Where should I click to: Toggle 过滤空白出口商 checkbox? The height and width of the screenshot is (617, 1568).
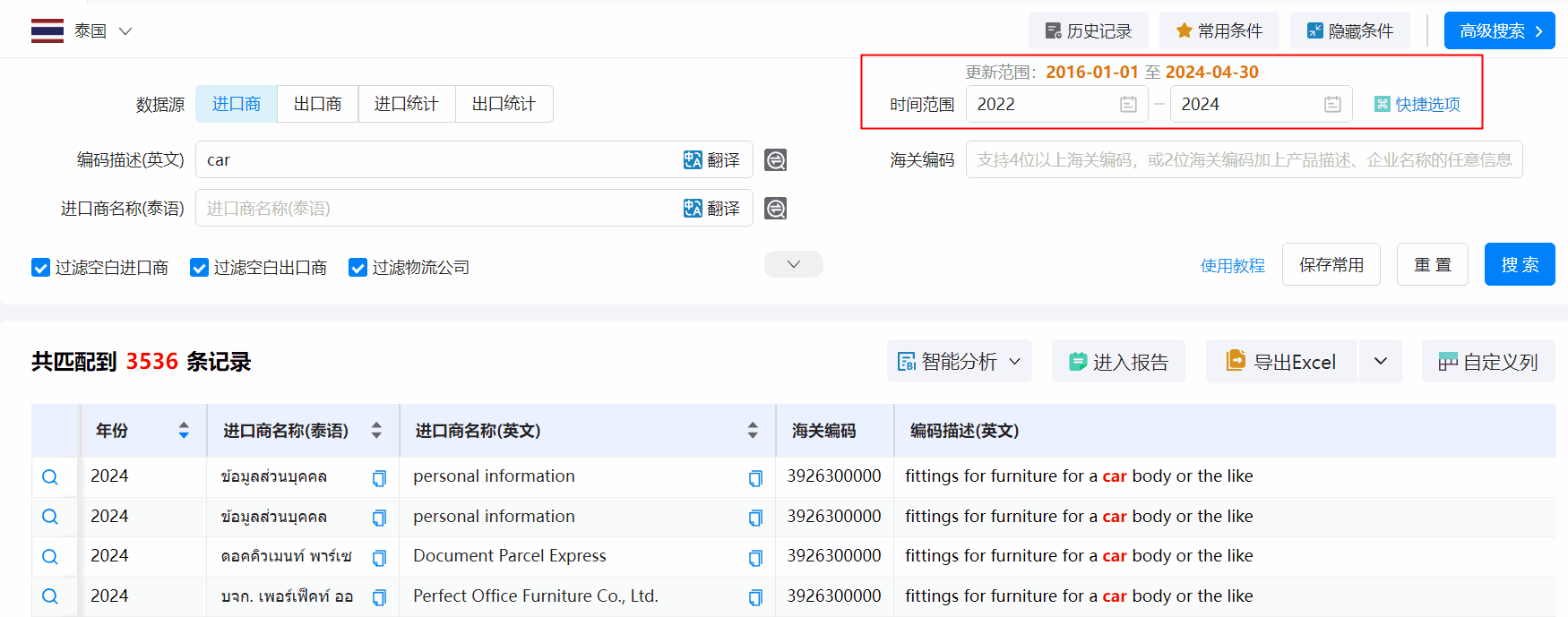click(199, 268)
